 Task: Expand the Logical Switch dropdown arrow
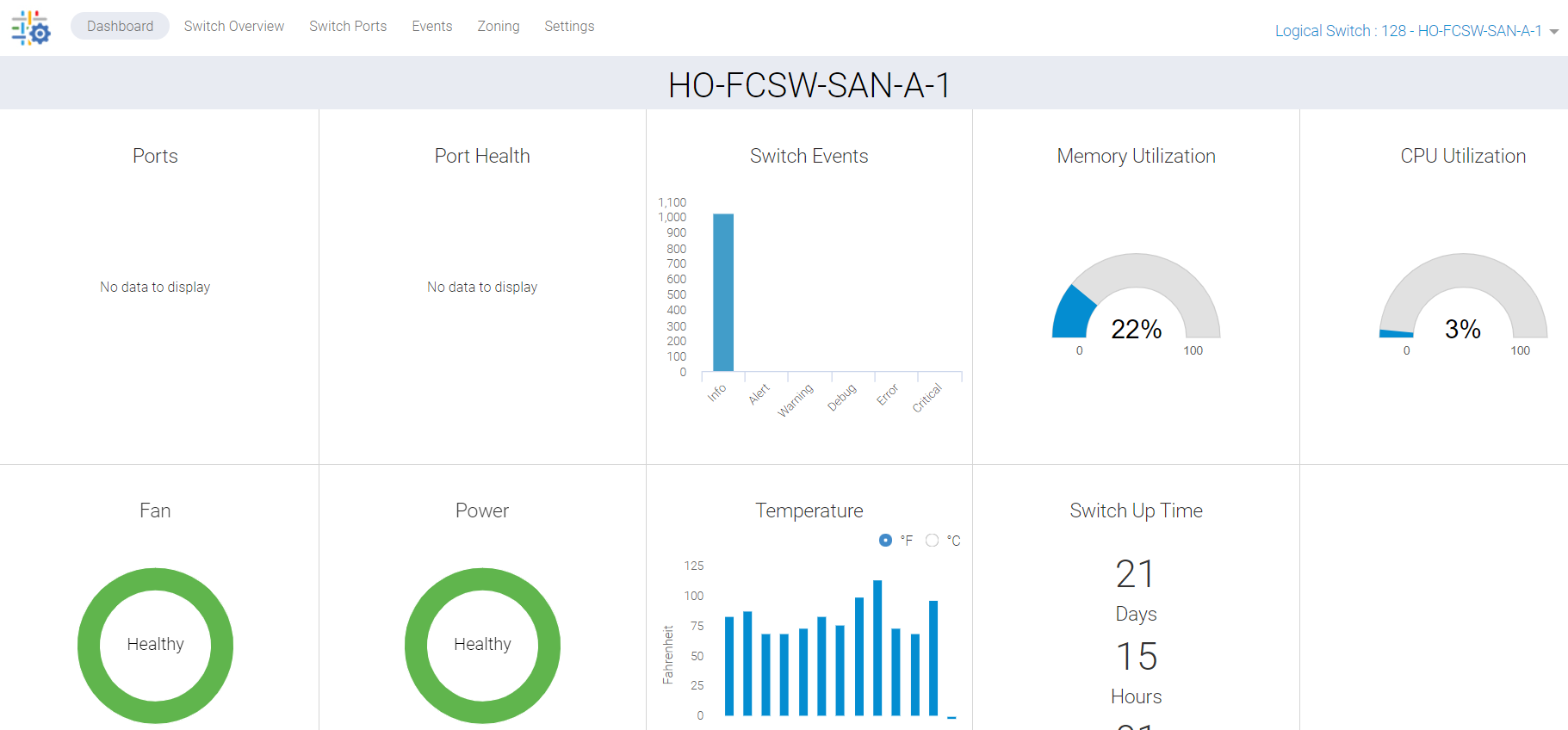coord(1553,32)
